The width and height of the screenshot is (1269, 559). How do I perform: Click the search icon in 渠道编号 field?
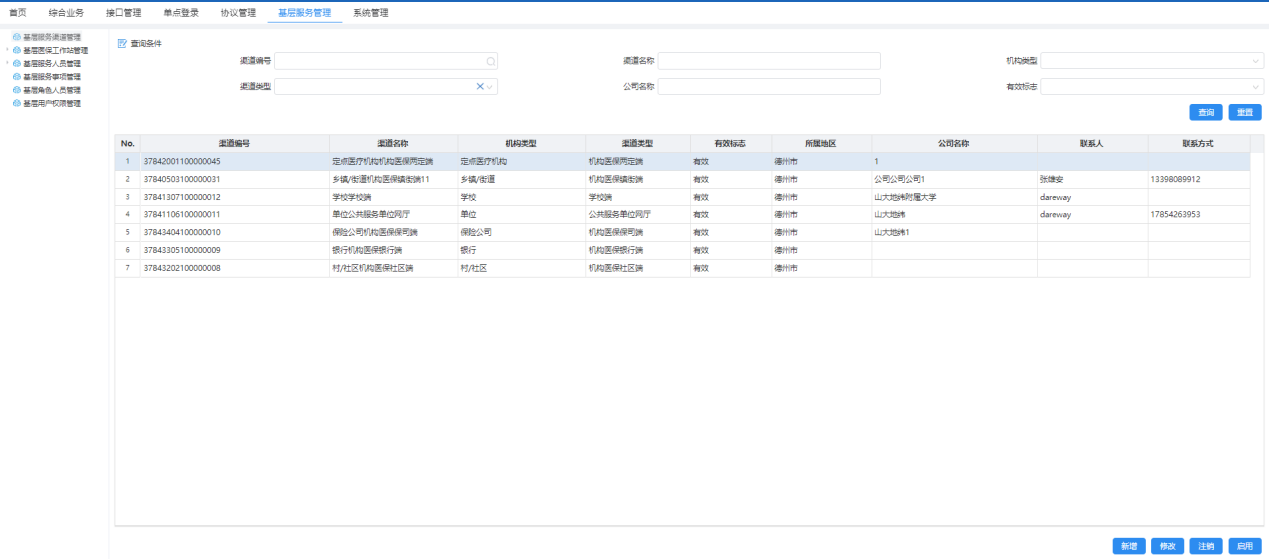[x=490, y=61]
